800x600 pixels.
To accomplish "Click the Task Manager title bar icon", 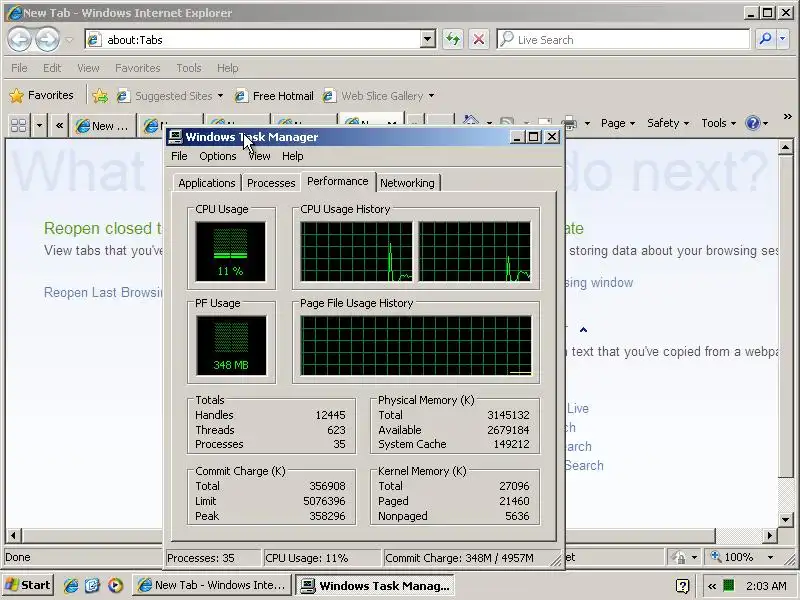I will click(175, 136).
